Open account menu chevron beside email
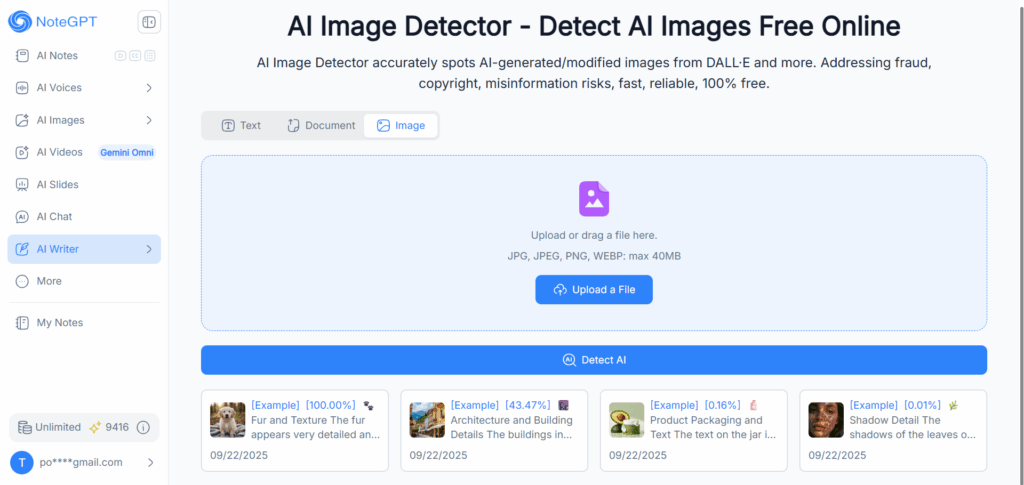 click(x=150, y=463)
